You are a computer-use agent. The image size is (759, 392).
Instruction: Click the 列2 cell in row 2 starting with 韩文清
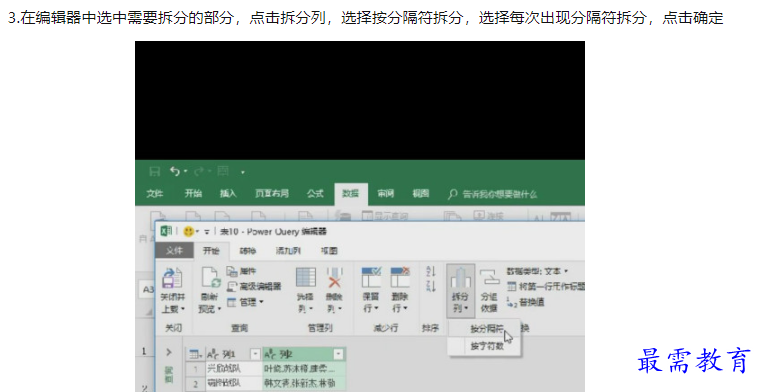pos(304,383)
